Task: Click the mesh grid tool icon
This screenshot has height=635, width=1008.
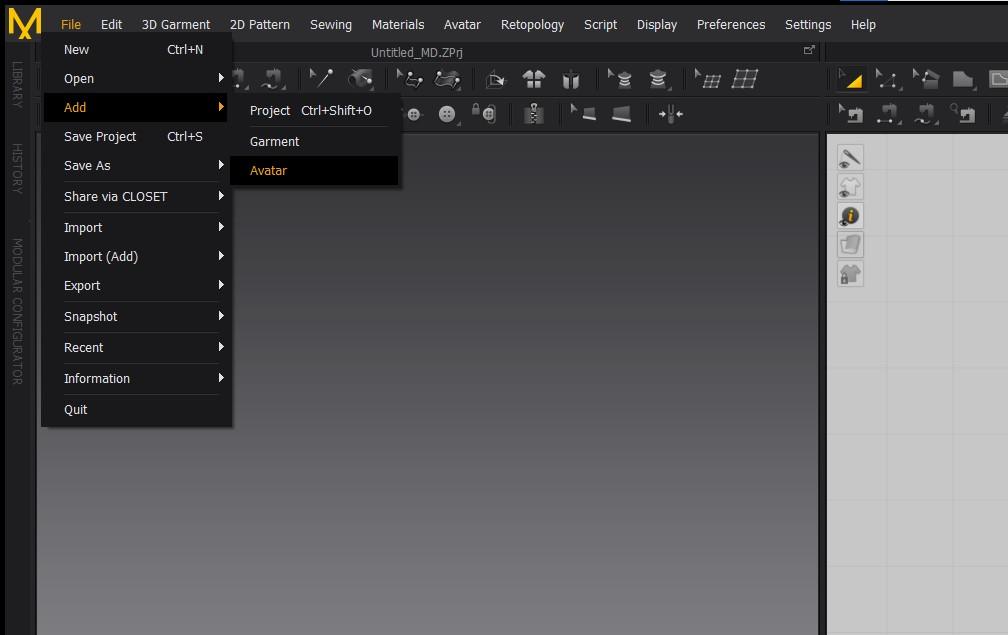Action: (x=745, y=79)
